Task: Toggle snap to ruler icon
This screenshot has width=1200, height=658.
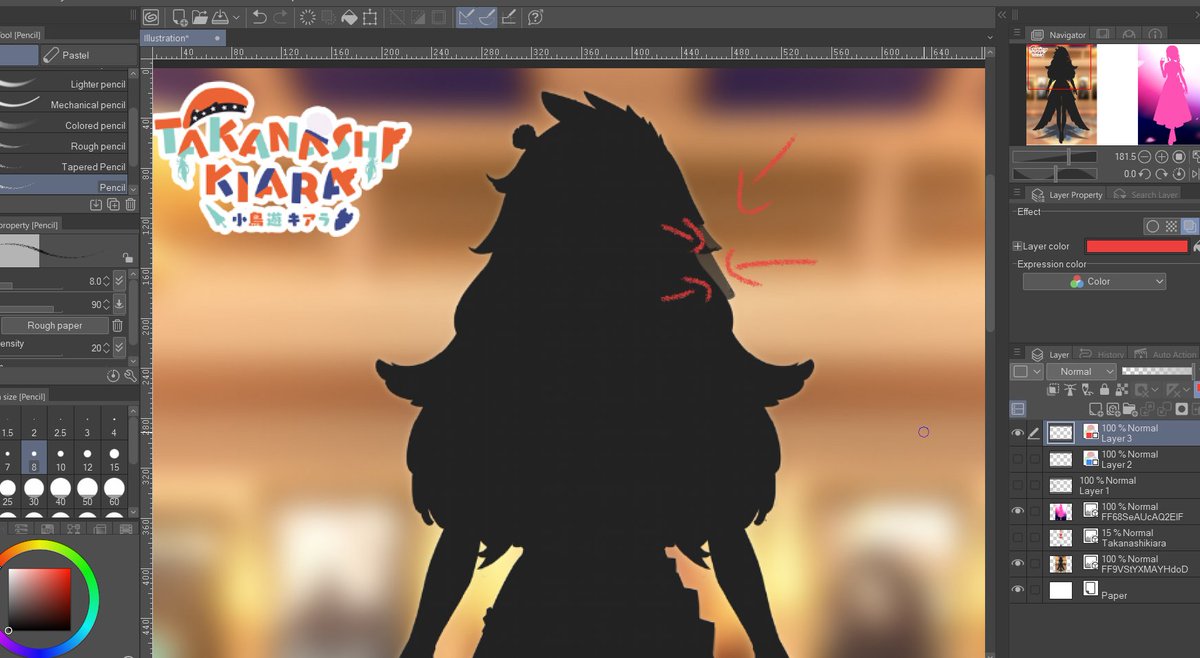Action: pos(467,17)
